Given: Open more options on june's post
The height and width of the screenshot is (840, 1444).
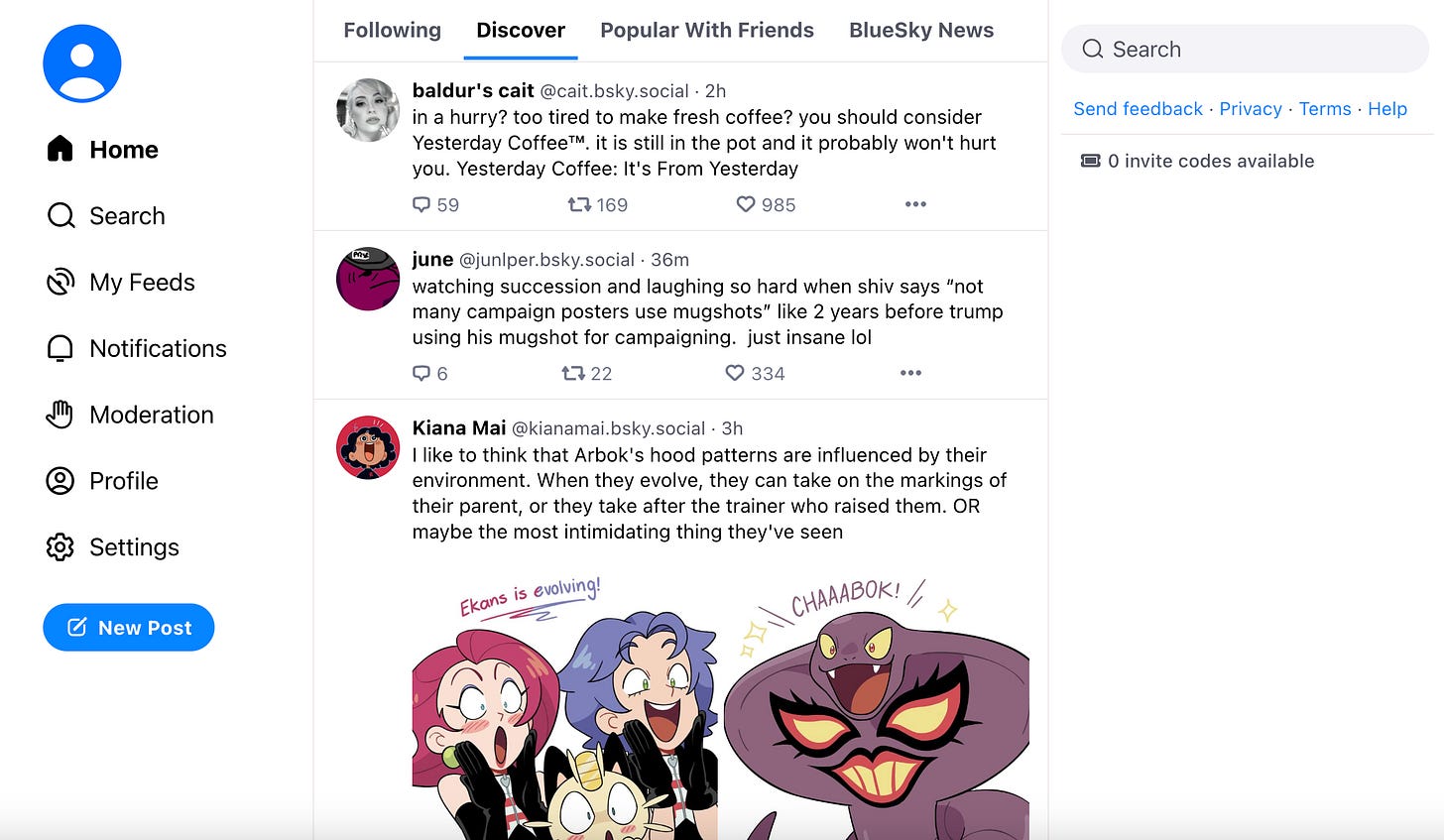Looking at the screenshot, I should click(x=910, y=373).
